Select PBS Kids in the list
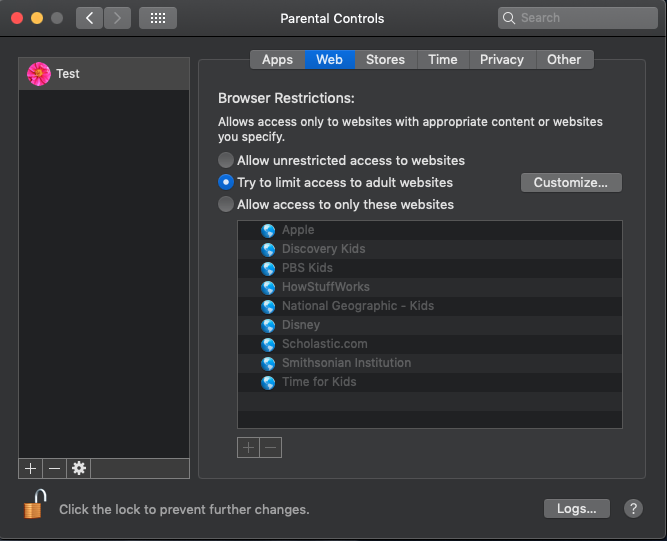 tap(430, 268)
